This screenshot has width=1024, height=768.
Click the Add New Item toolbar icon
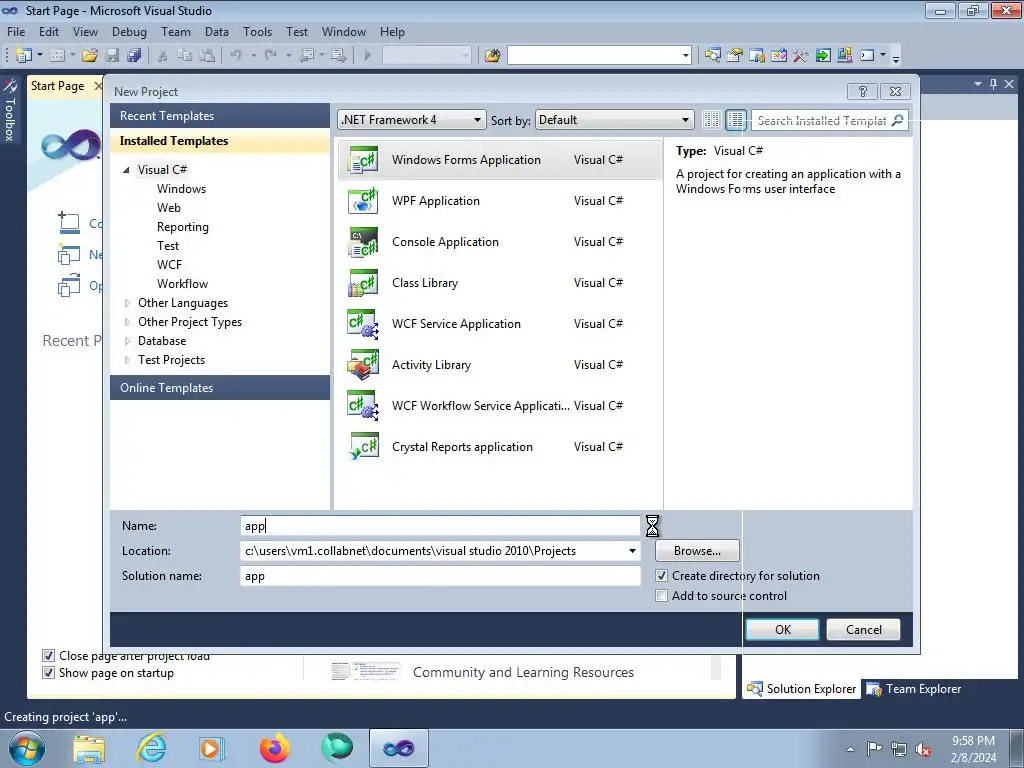[x=57, y=56]
